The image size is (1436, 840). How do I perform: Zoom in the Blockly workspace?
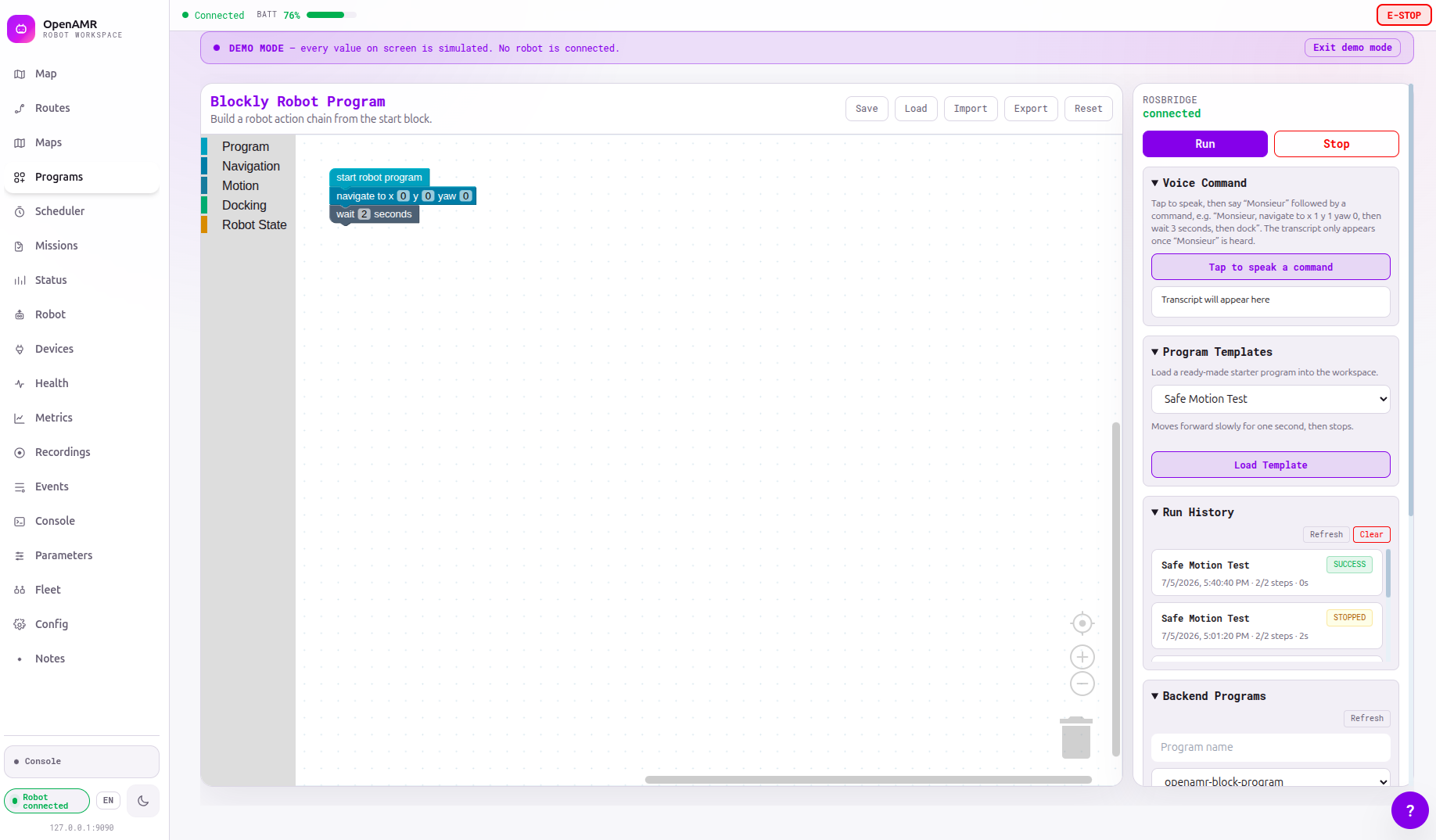(1082, 657)
